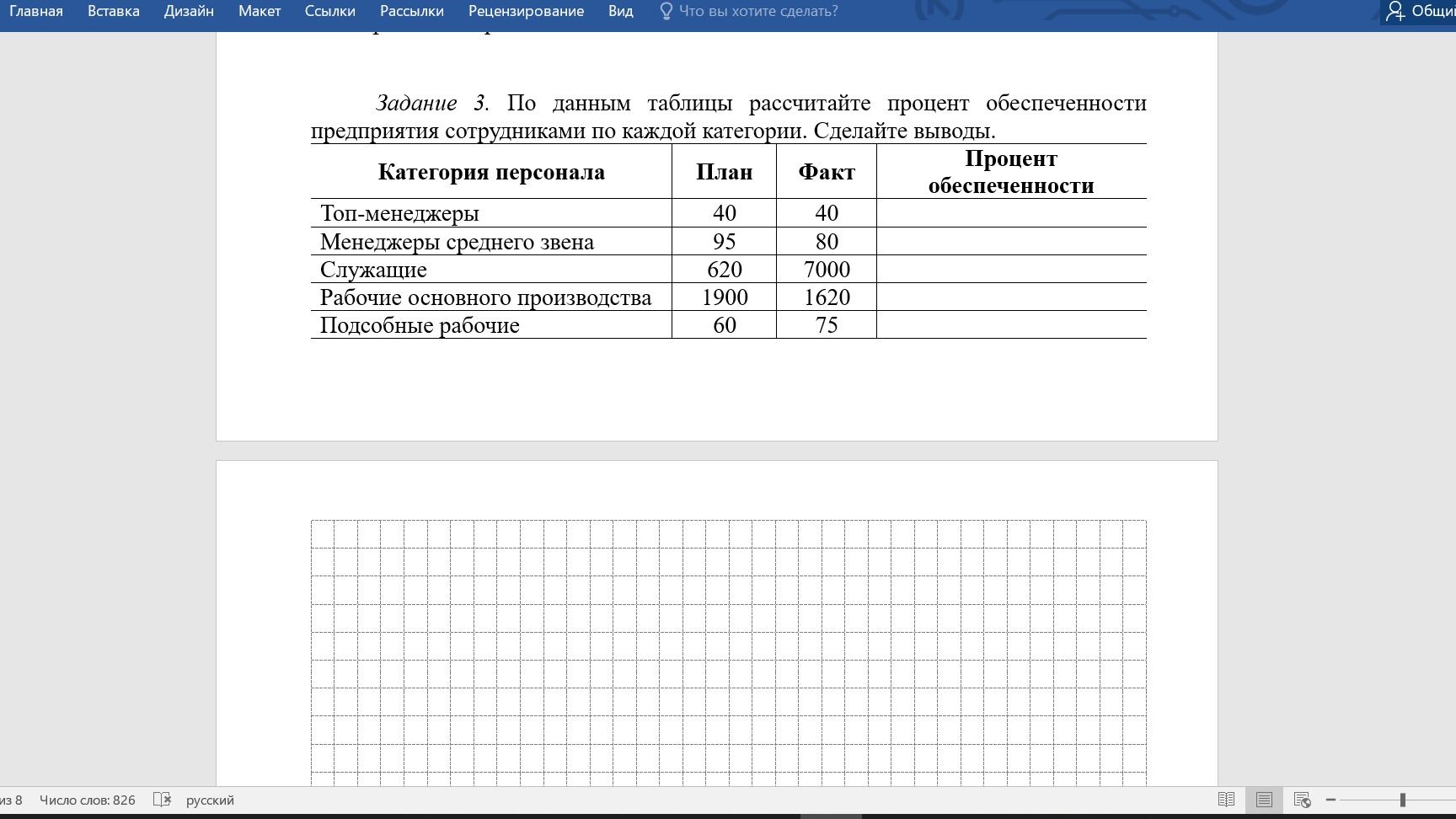Click the zoom slider handle

pyautogui.click(x=1403, y=800)
